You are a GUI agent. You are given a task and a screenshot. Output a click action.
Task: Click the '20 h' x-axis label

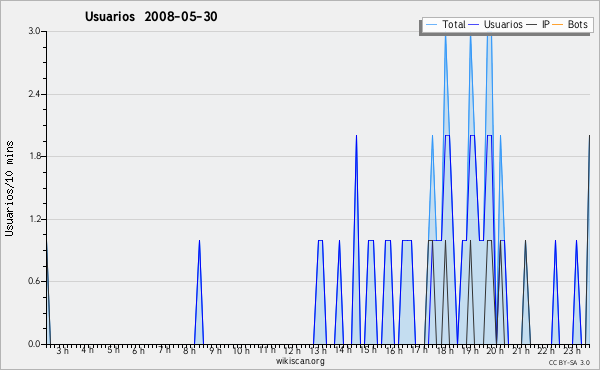click(x=495, y=350)
